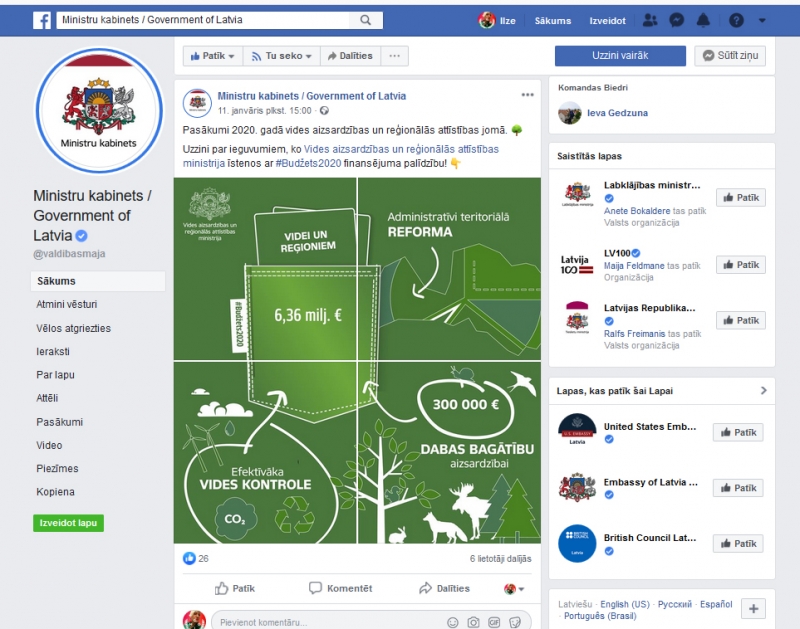The width and height of the screenshot is (800, 629).
Task: Open the Tu seko follow dropdown
Action: (x=282, y=56)
